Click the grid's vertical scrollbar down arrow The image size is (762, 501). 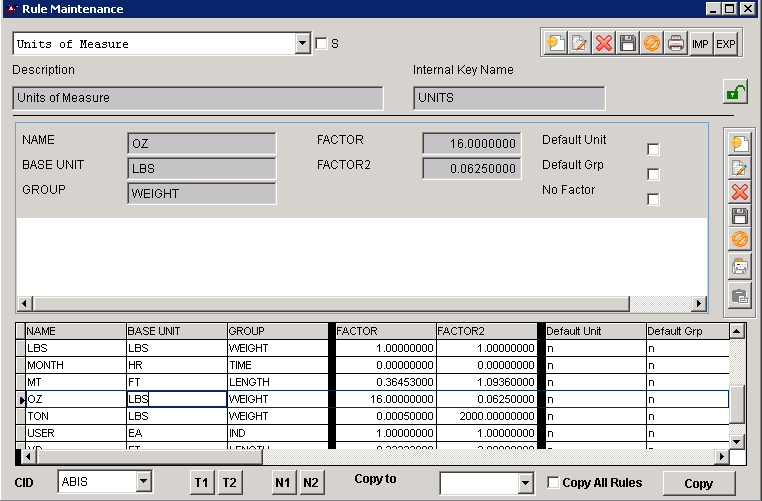737,441
